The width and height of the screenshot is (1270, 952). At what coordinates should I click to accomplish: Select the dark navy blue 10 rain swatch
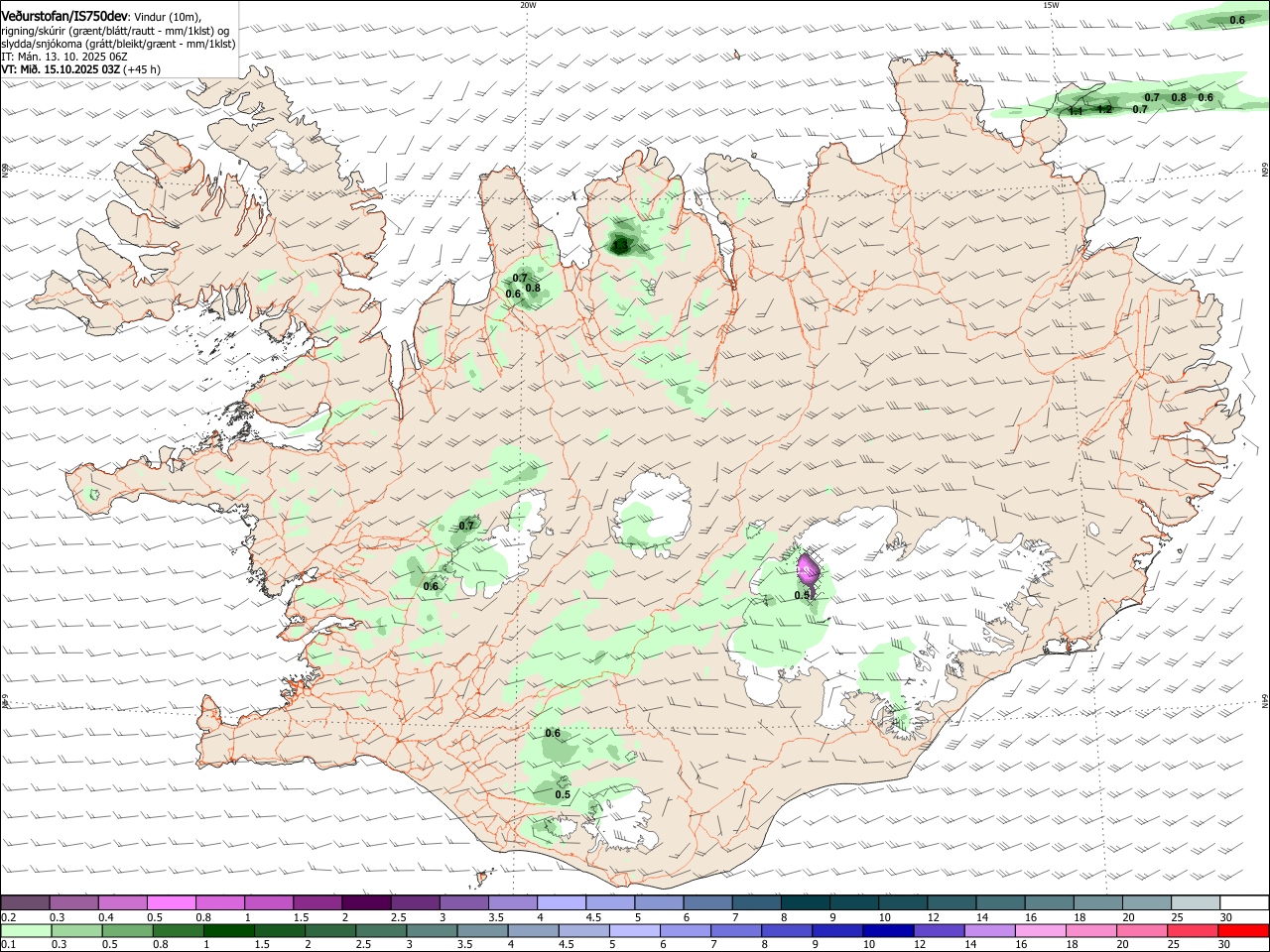coord(887,930)
